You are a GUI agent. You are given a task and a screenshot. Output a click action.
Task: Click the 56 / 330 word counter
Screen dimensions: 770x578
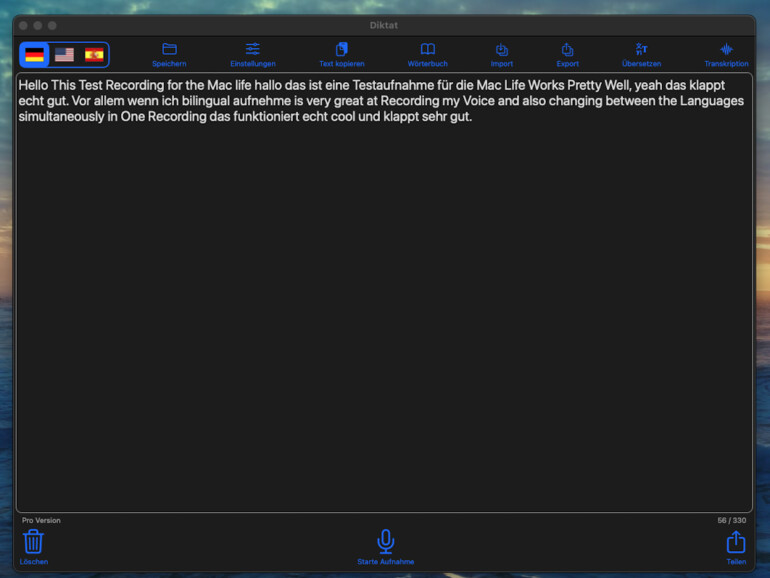coord(731,521)
